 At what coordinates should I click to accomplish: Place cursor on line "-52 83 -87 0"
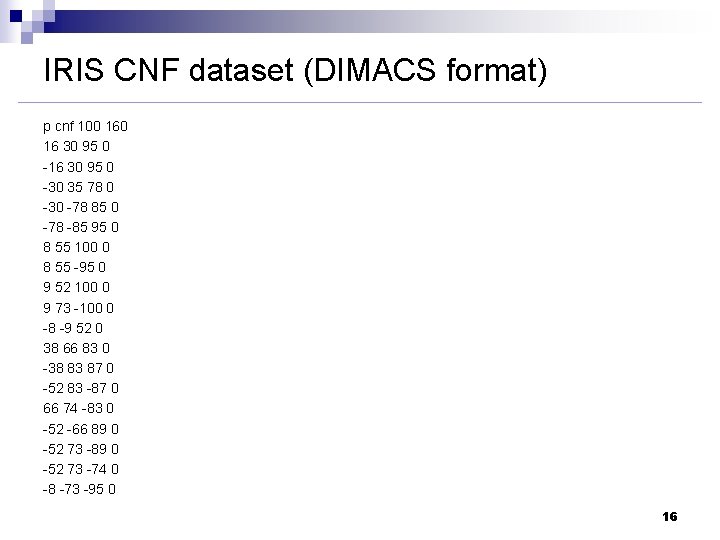click(80, 388)
